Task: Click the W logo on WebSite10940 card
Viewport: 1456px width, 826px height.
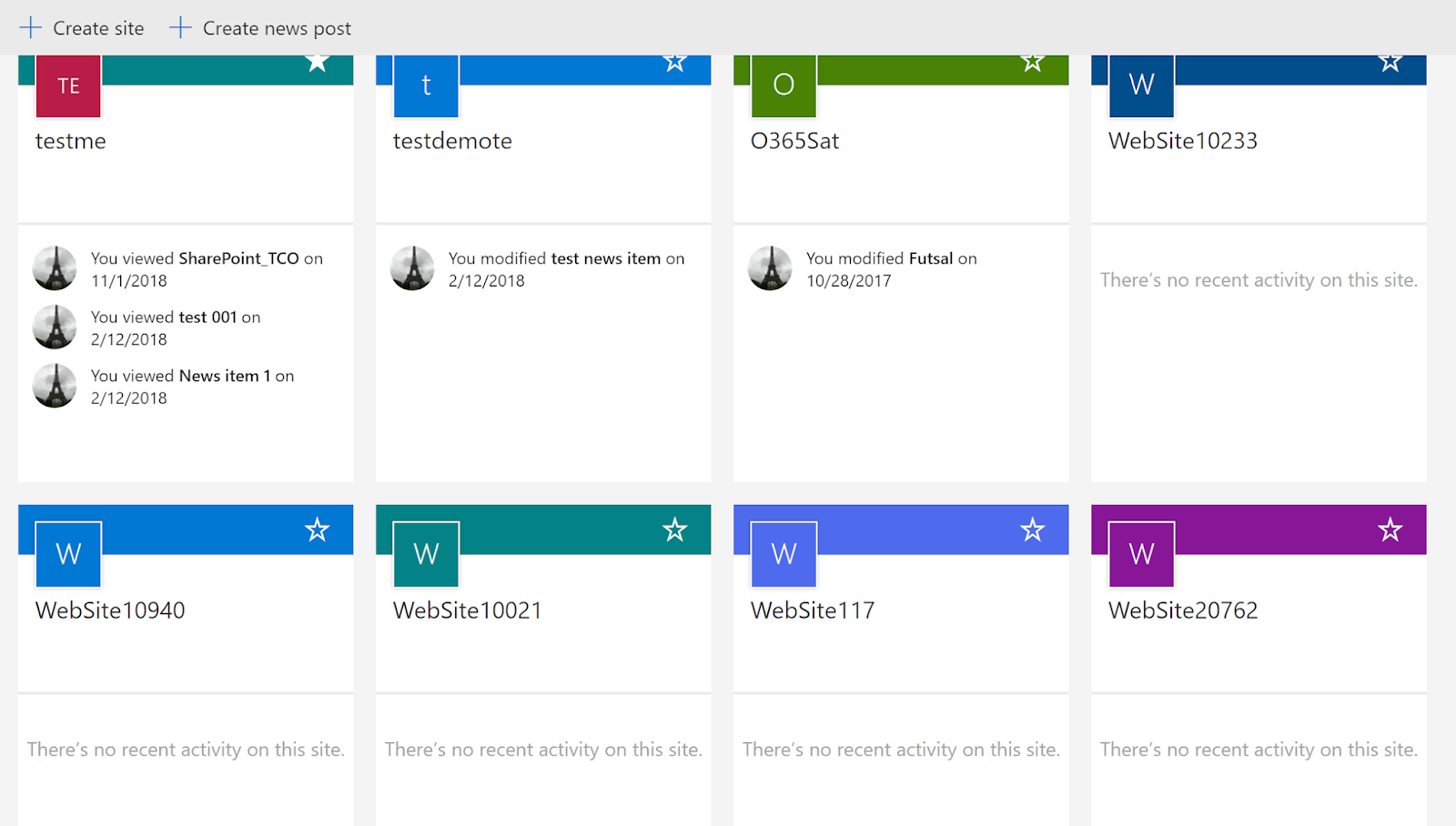Action: [66, 554]
